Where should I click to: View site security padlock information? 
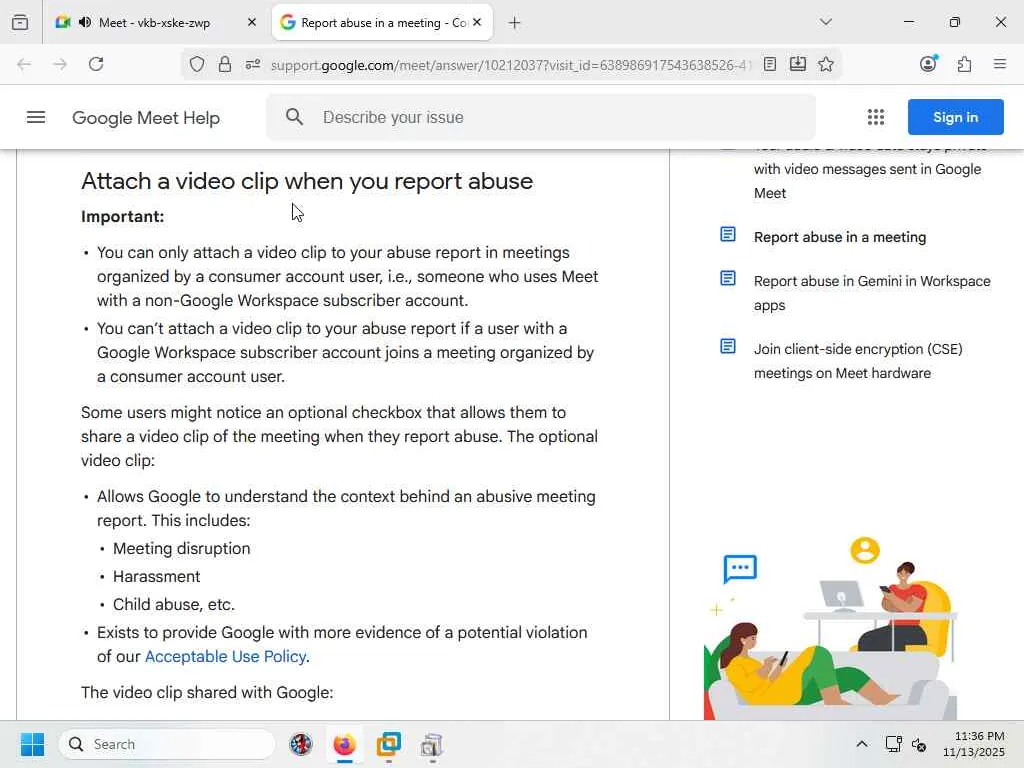point(225,64)
